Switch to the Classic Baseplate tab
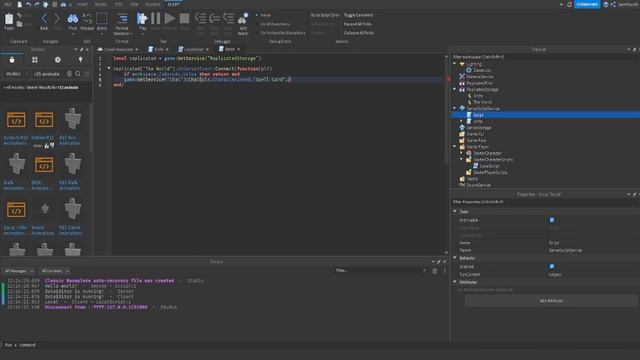640x360 pixels. coord(118,49)
